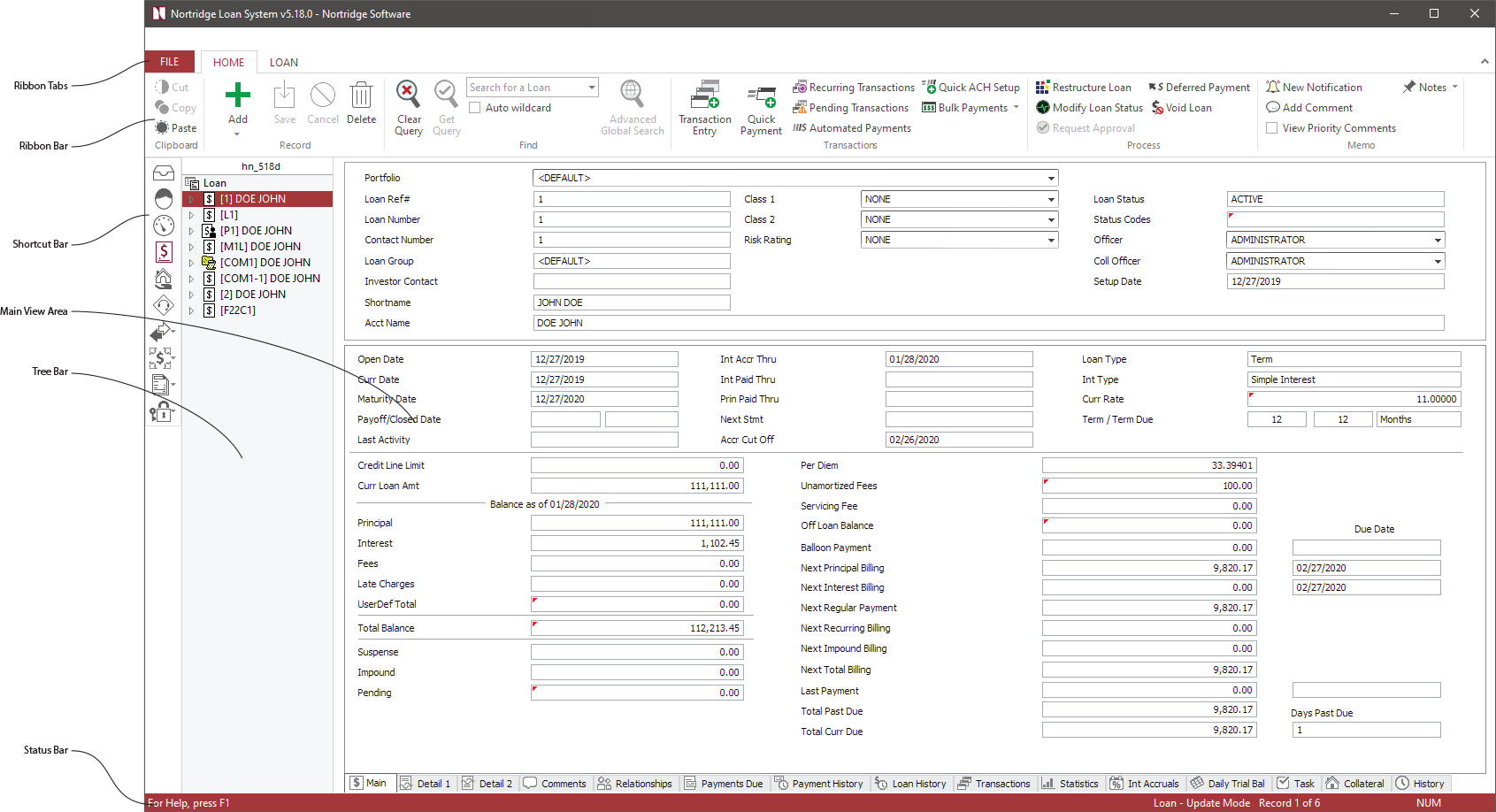
Task: Open Transaction Entry from the ribbon
Action: pos(705,108)
